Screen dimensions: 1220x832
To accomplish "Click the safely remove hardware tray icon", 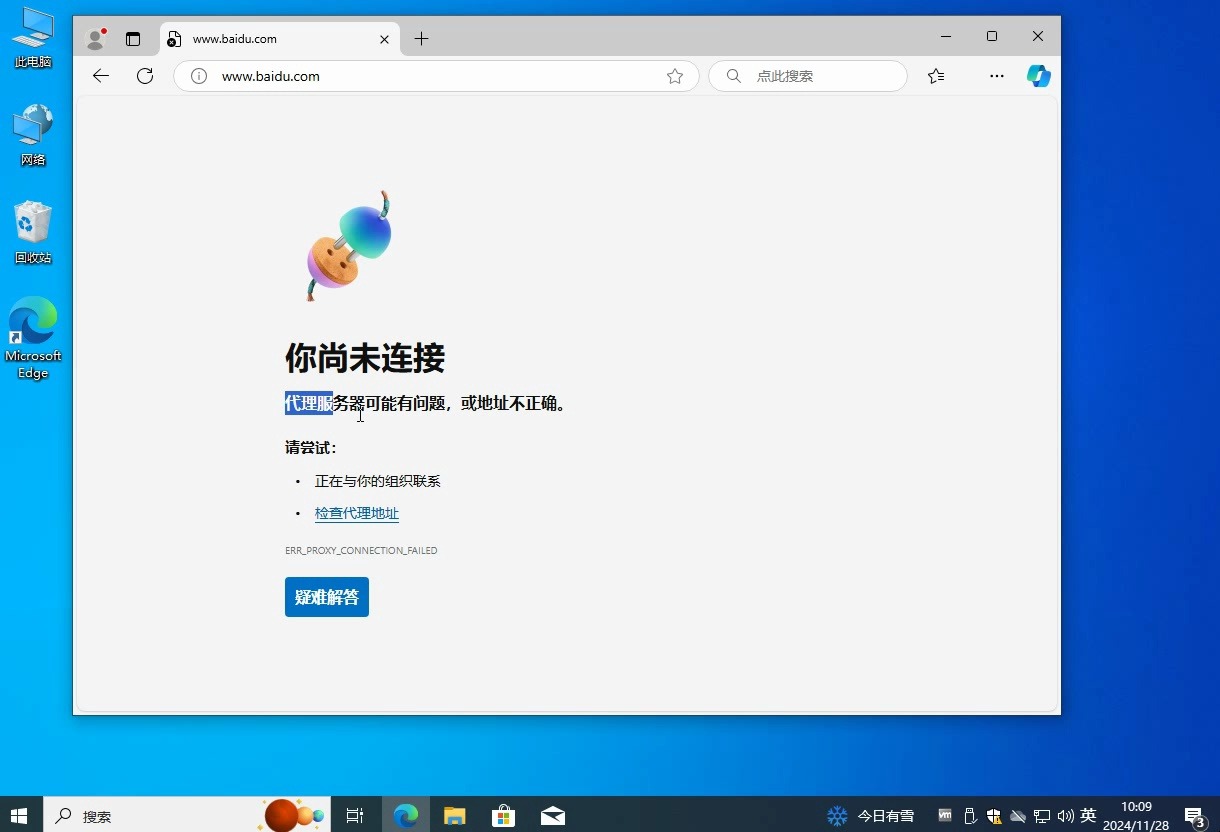I will tap(969, 816).
